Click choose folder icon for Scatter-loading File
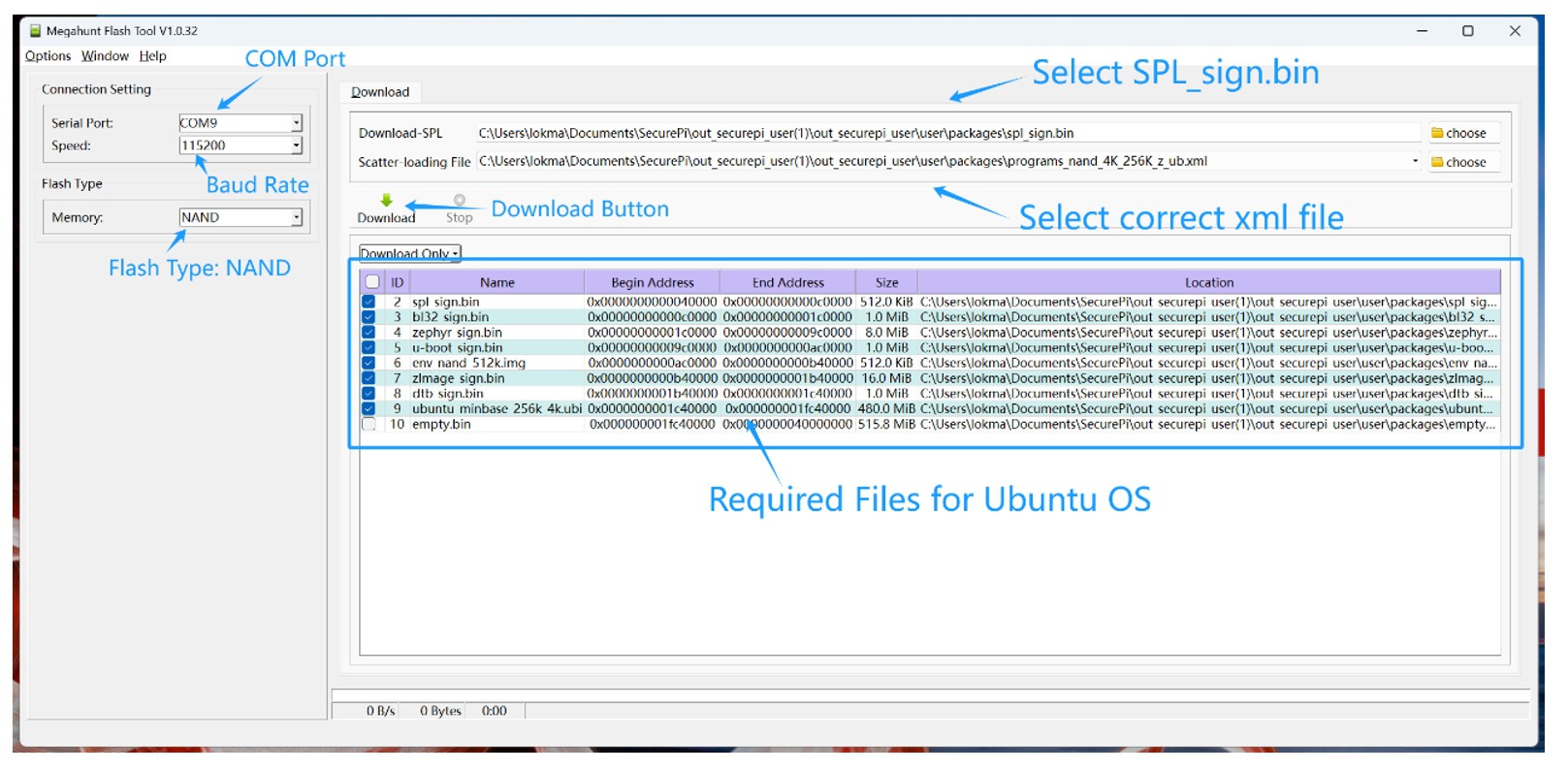 pos(1437,162)
